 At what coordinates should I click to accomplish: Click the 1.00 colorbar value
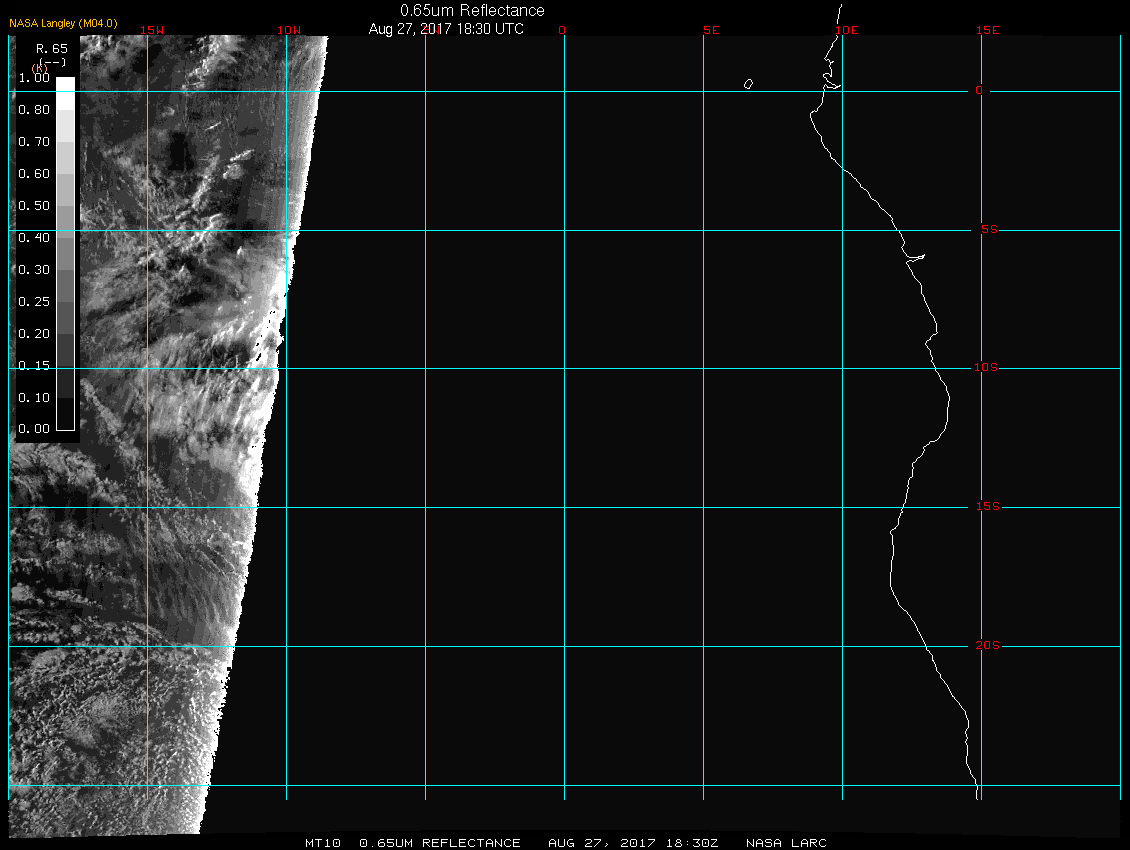coord(34,78)
